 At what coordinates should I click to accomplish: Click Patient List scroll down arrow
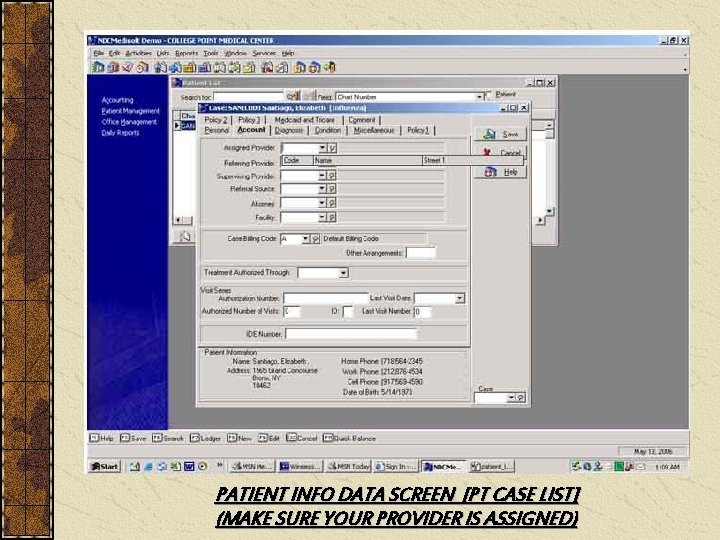point(550,211)
